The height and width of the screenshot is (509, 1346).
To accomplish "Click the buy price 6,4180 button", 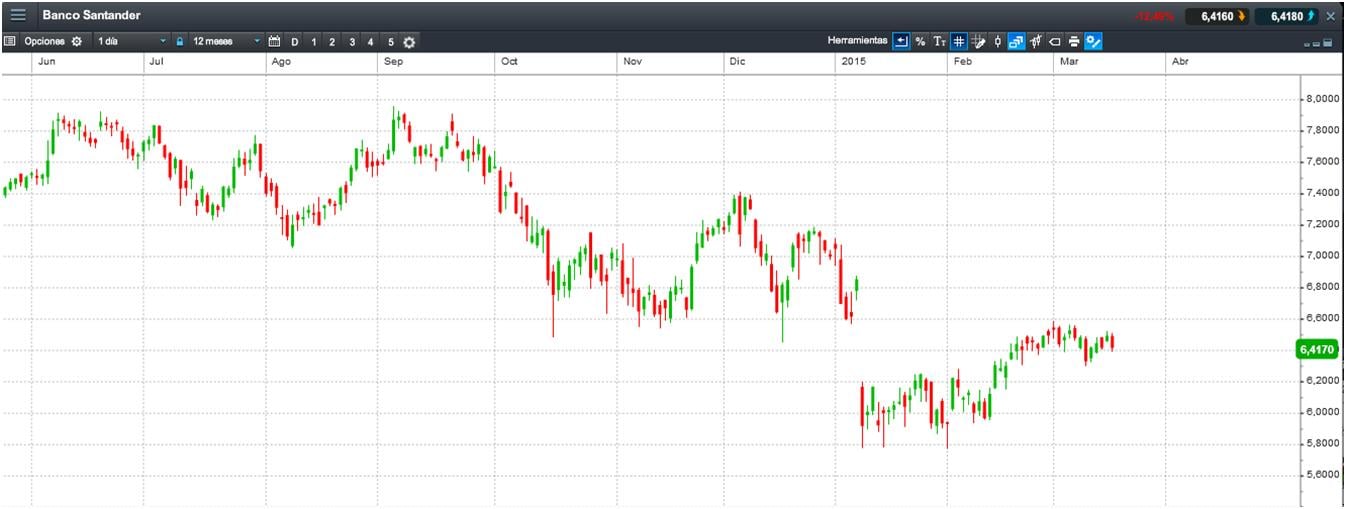I will tap(1287, 16).
